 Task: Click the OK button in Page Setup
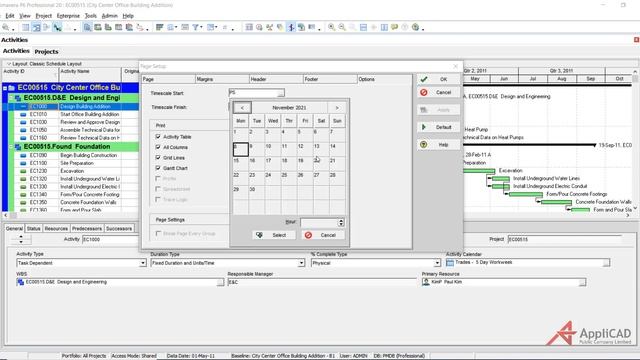pos(438,79)
